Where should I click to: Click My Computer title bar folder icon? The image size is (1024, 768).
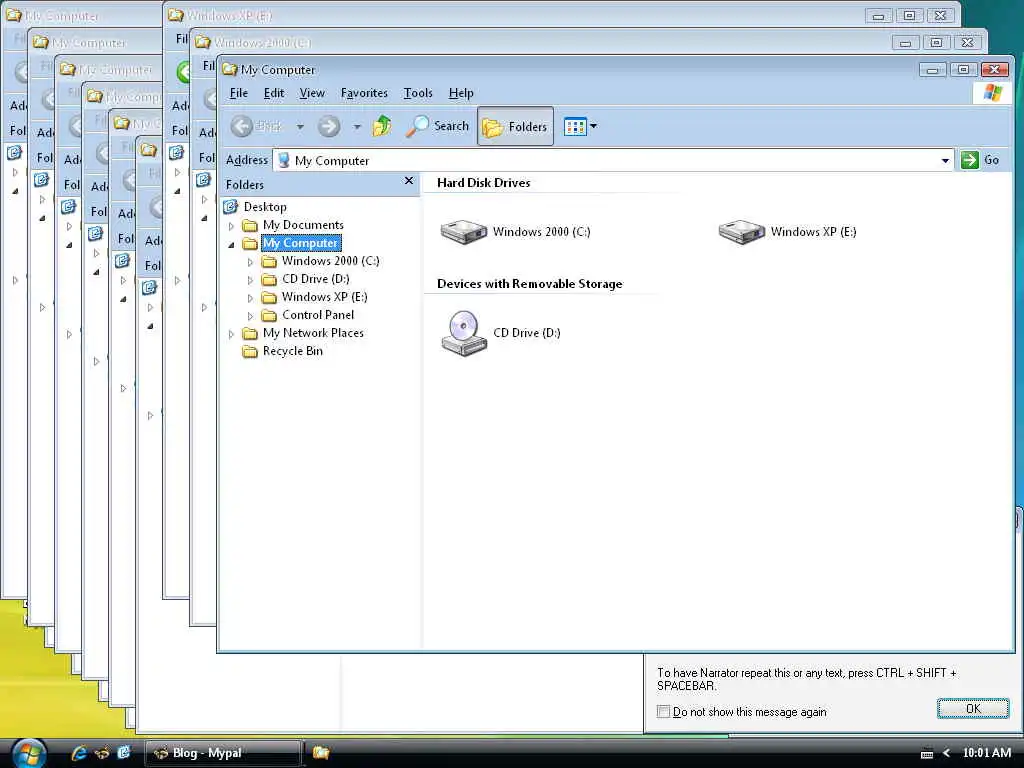229,69
